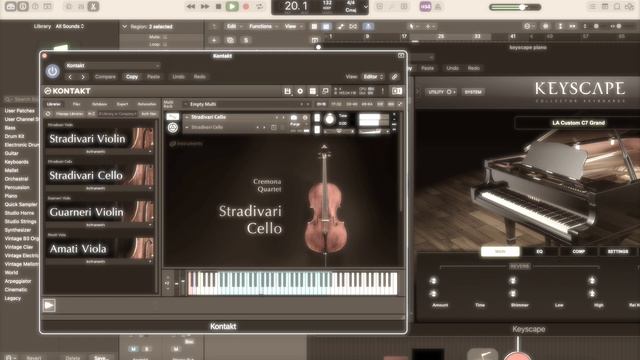Select the Libraries tab in Kontakt browser
Image resolution: width=640 pixels, height=360 pixels.
(x=53, y=104)
